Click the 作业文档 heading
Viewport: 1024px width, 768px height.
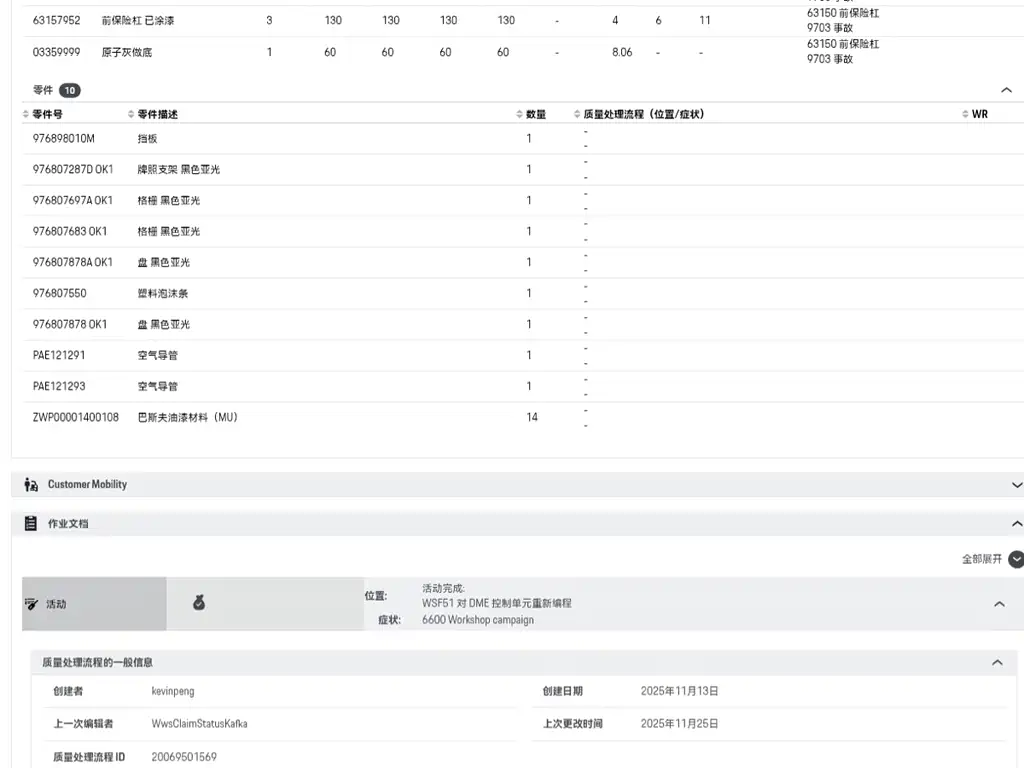[68, 524]
